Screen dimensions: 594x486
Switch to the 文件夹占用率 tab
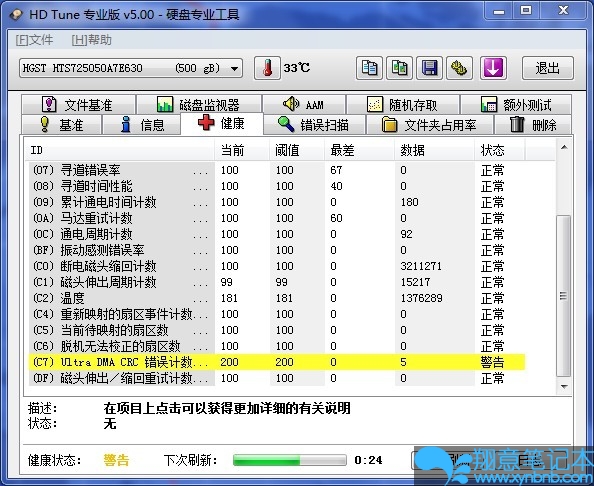click(429, 125)
